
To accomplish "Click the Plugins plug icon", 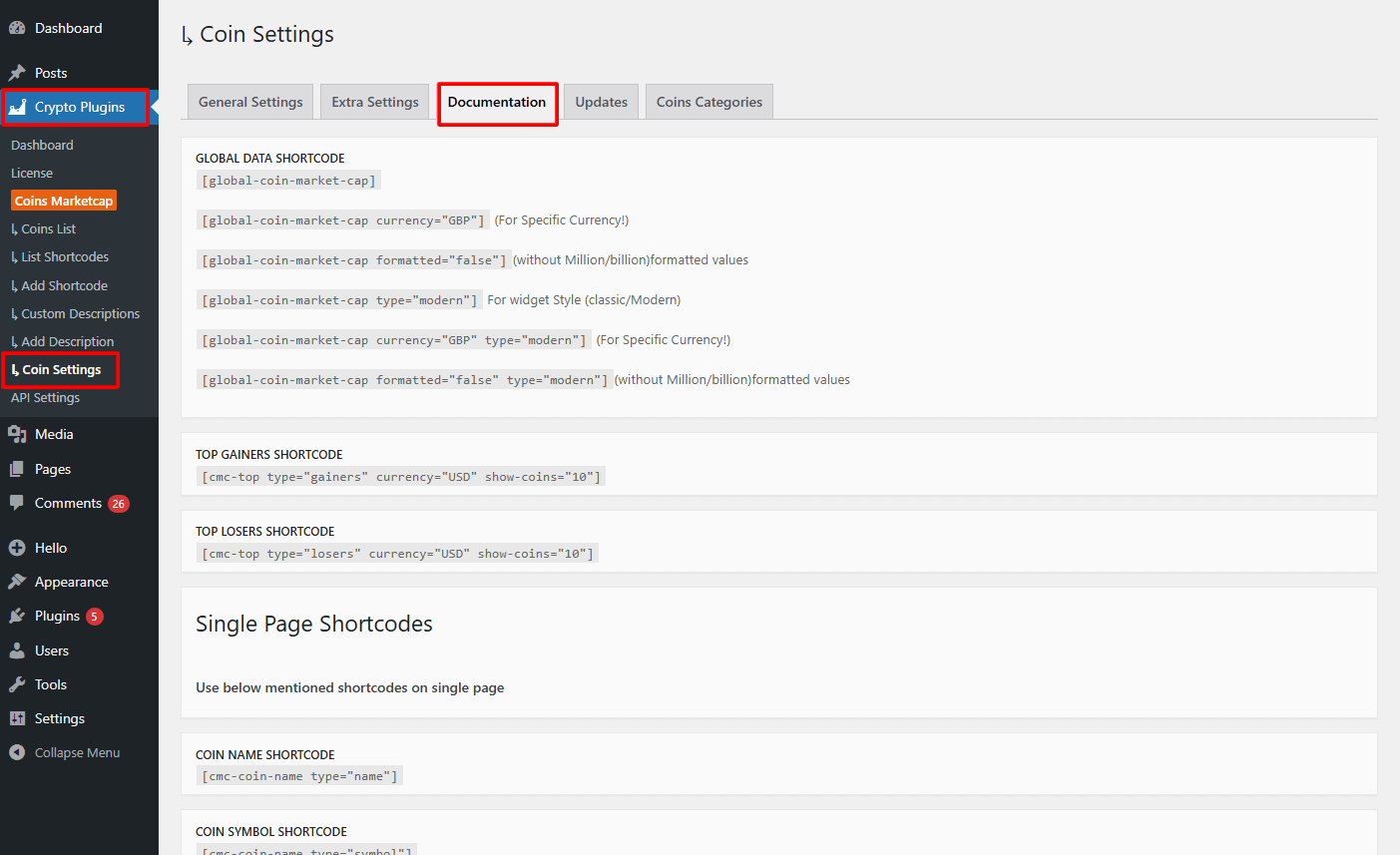I will click(x=17, y=616).
